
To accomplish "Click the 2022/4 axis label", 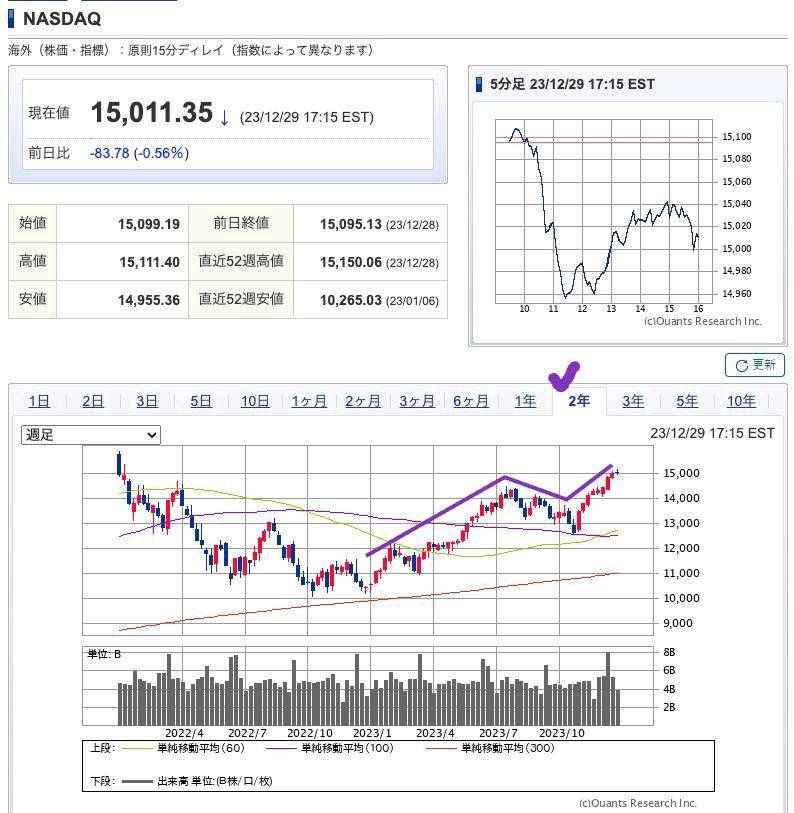I will coord(184,733).
